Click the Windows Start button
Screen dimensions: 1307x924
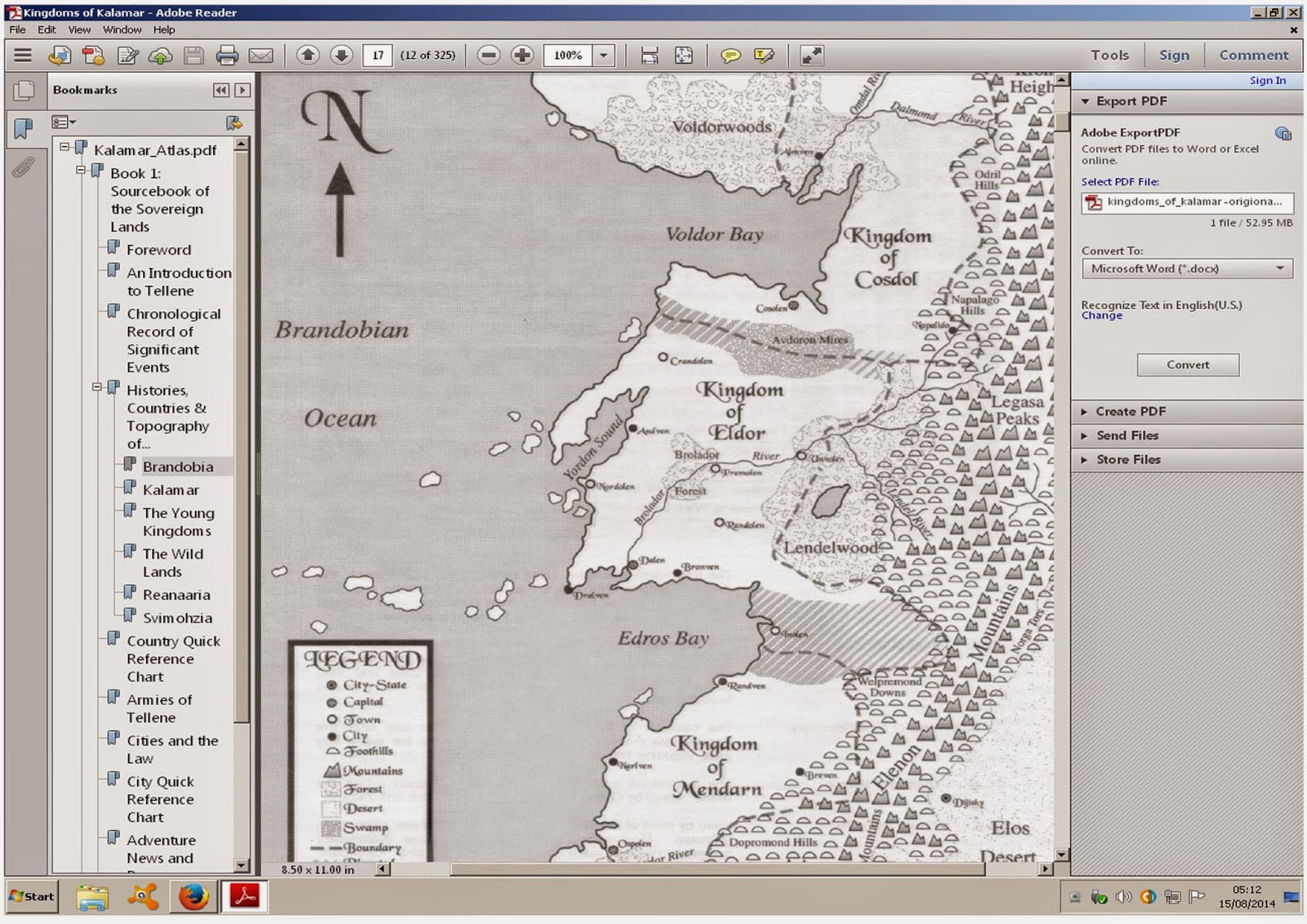pos(33,896)
